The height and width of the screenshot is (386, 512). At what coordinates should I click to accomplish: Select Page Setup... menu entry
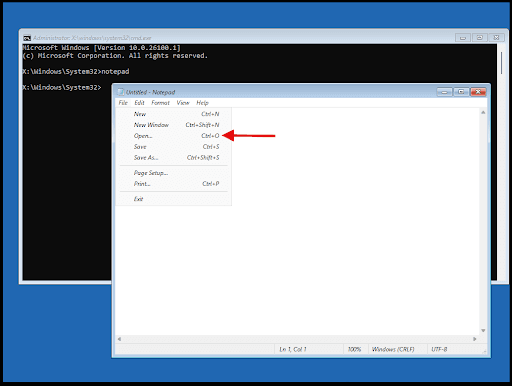173,173
